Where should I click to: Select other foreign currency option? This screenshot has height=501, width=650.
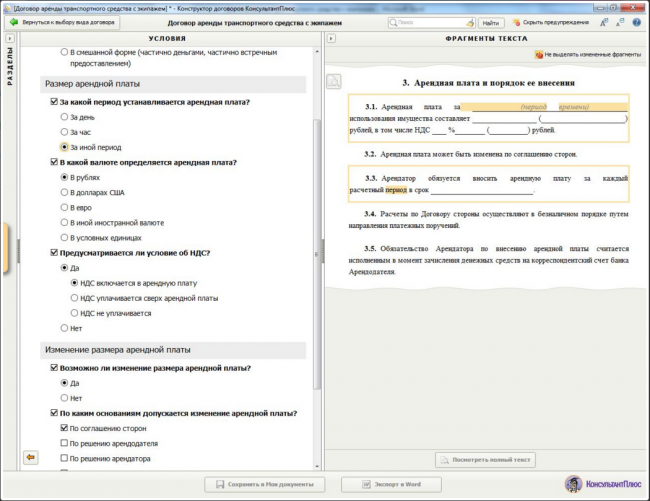click(x=64, y=223)
